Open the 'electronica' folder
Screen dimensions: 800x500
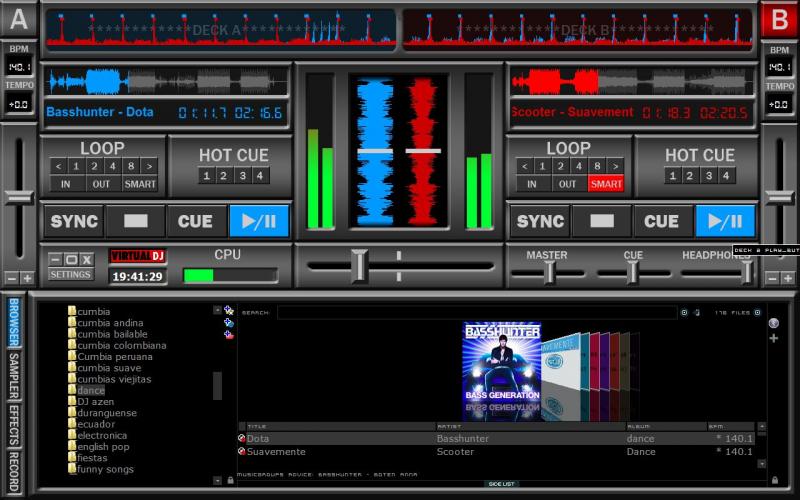(x=102, y=435)
